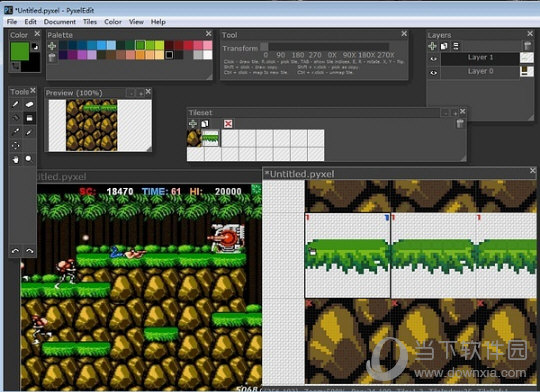Select the grass tile in Tileset
This screenshot has width=540, height=392.
pyautogui.click(x=210, y=138)
